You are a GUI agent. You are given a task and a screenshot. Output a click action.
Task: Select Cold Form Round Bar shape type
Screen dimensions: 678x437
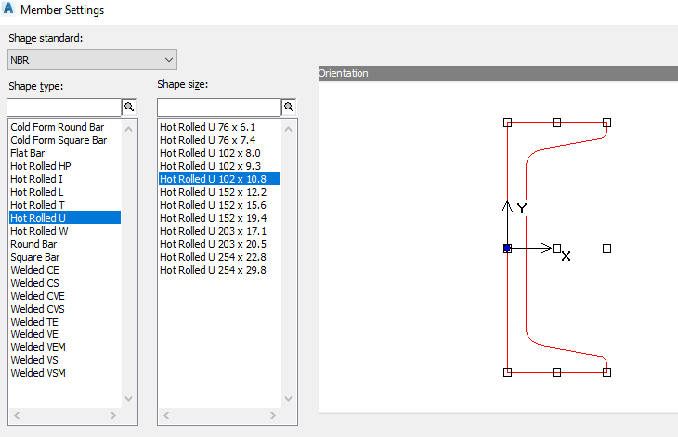(x=58, y=127)
